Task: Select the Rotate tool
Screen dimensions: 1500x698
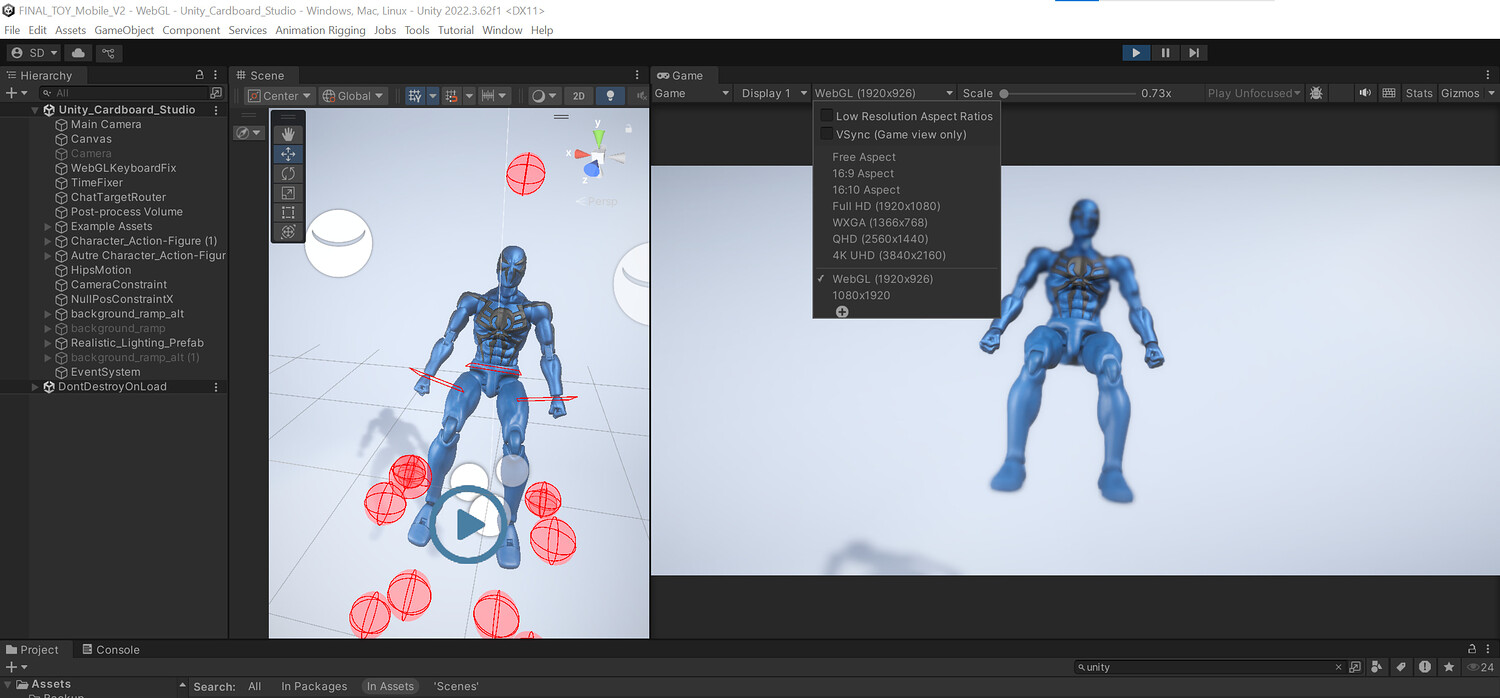Action: point(288,173)
